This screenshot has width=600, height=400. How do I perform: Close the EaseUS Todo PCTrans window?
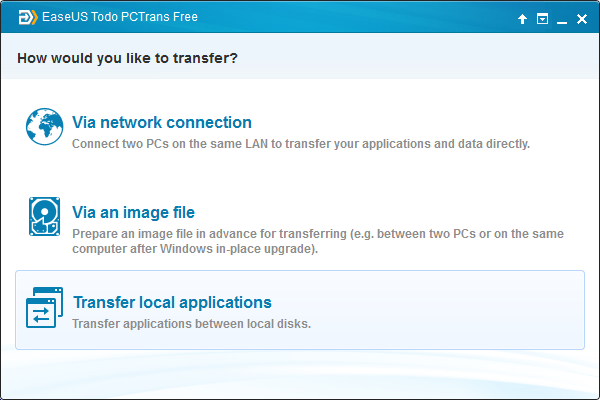point(582,19)
